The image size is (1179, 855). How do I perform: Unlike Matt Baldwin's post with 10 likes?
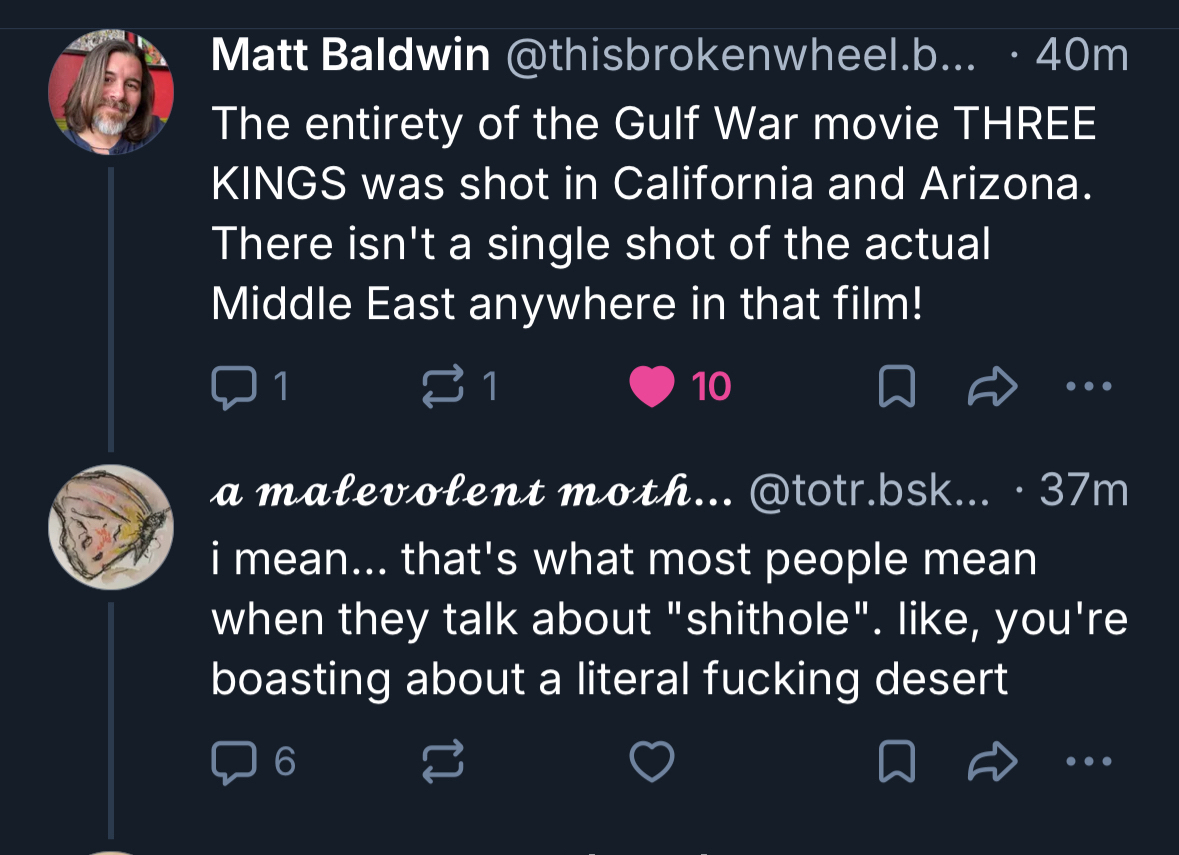pyautogui.click(x=652, y=387)
